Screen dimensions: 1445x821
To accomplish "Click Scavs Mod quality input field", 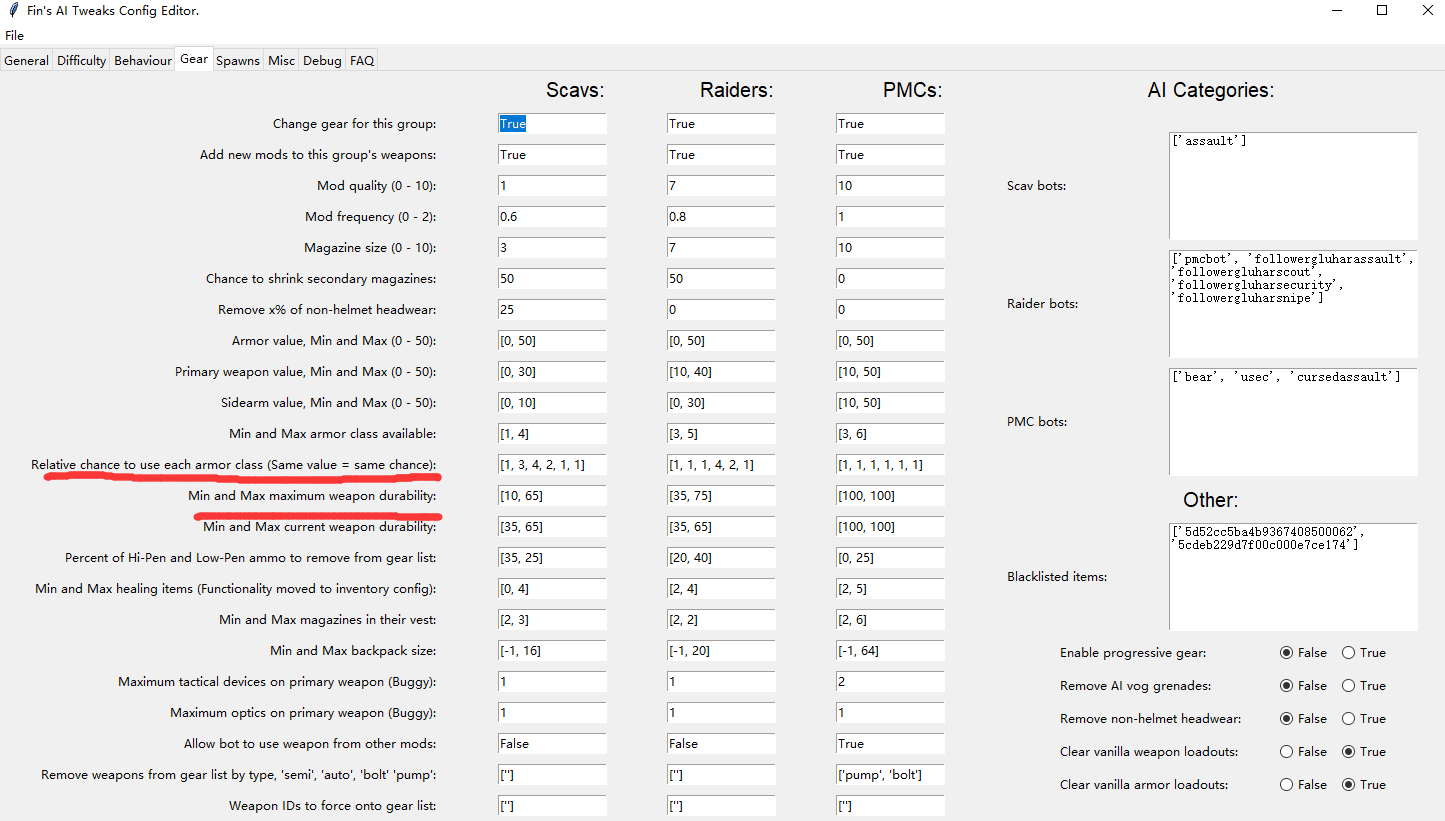I will click(x=552, y=186).
